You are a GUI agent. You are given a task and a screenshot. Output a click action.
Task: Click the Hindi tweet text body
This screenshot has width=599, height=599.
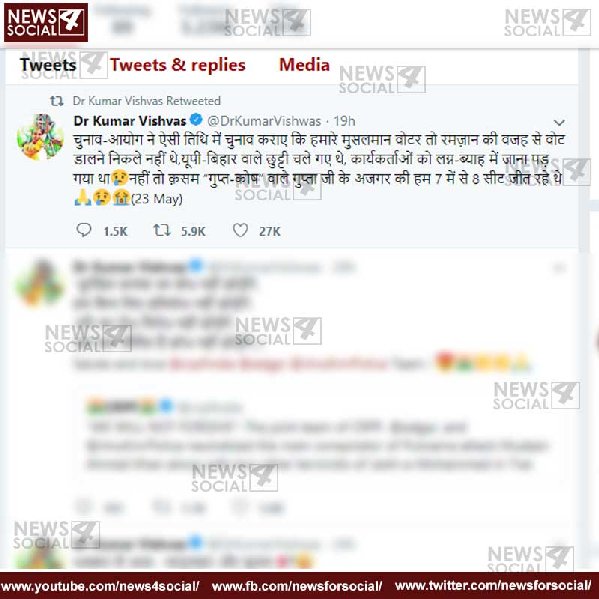319,169
